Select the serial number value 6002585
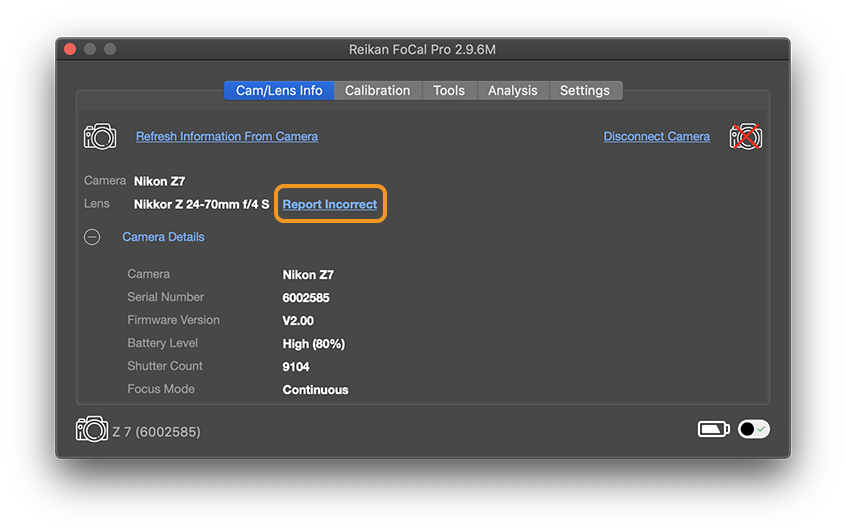 (x=306, y=298)
